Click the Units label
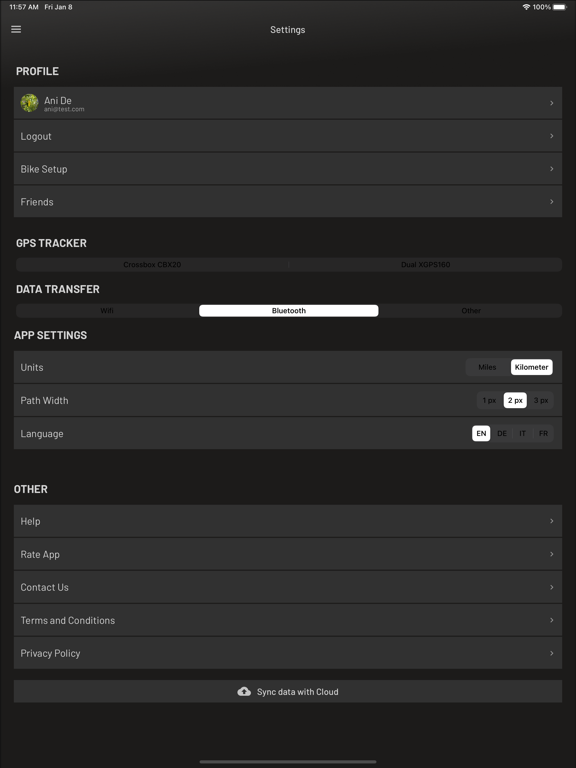This screenshot has height=768, width=576. point(32,367)
